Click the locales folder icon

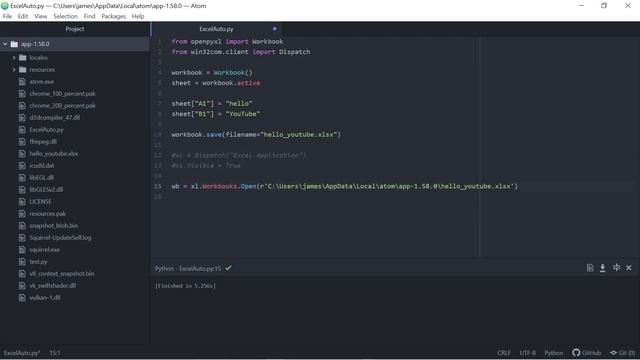(x=22, y=58)
